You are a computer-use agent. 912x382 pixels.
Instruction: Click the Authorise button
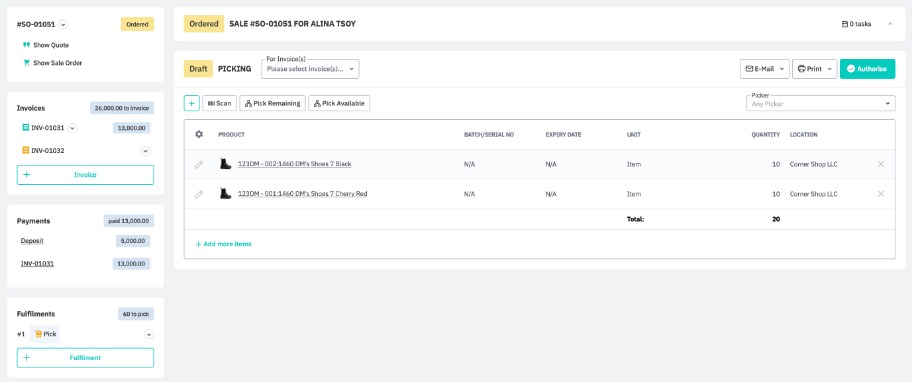pyautogui.click(x=867, y=69)
